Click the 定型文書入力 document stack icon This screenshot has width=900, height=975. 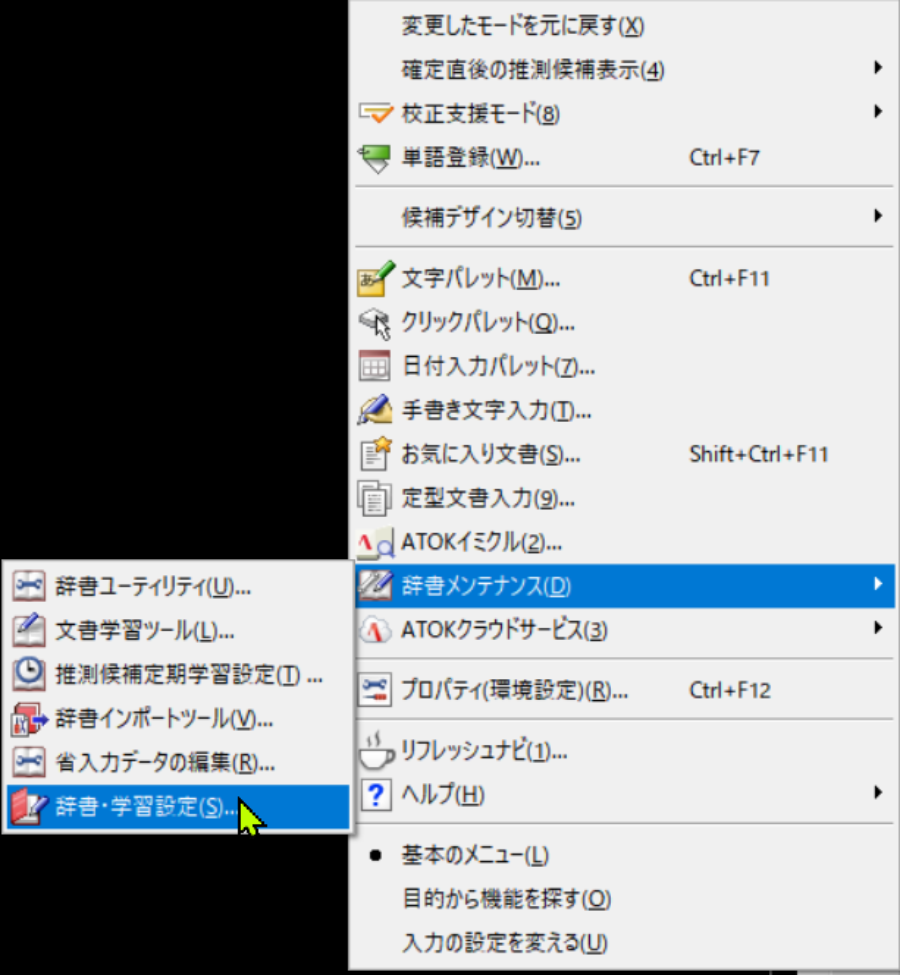click(375, 498)
